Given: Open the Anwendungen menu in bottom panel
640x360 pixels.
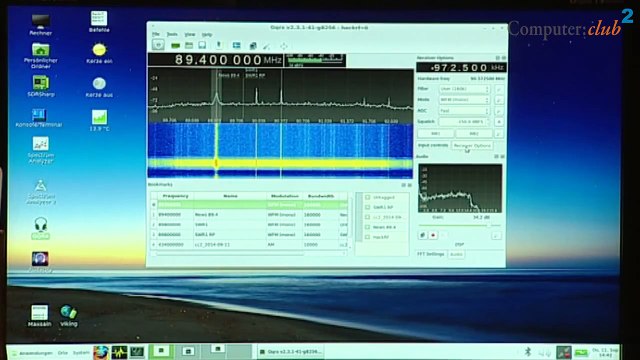Looking at the screenshot, I should (x=32, y=353).
